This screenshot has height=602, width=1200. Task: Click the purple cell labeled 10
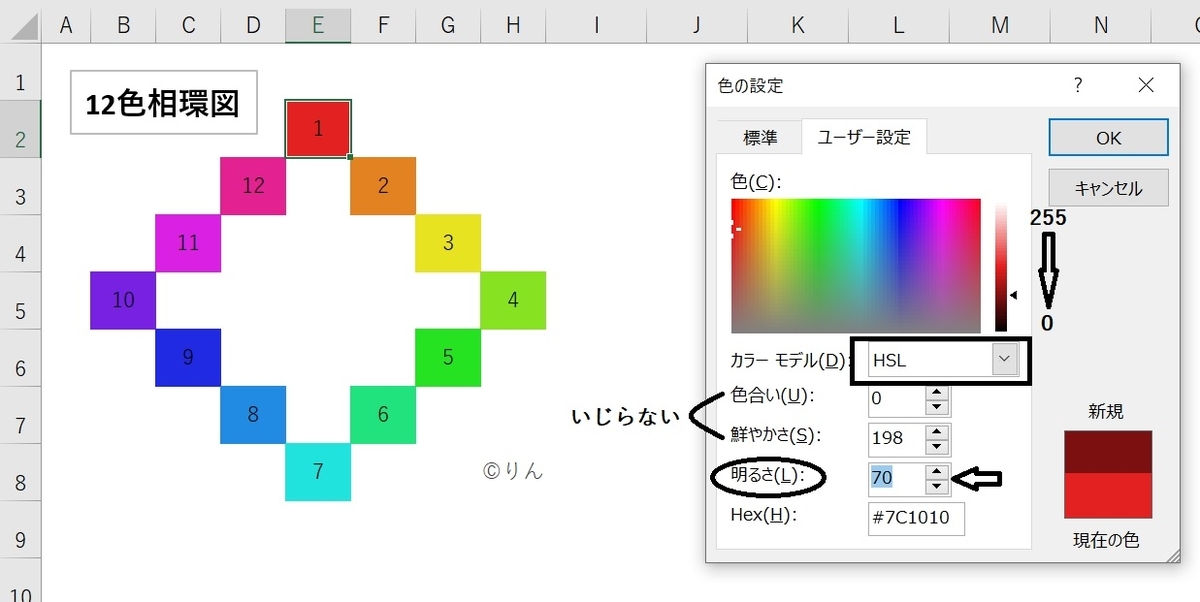(x=123, y=300)
